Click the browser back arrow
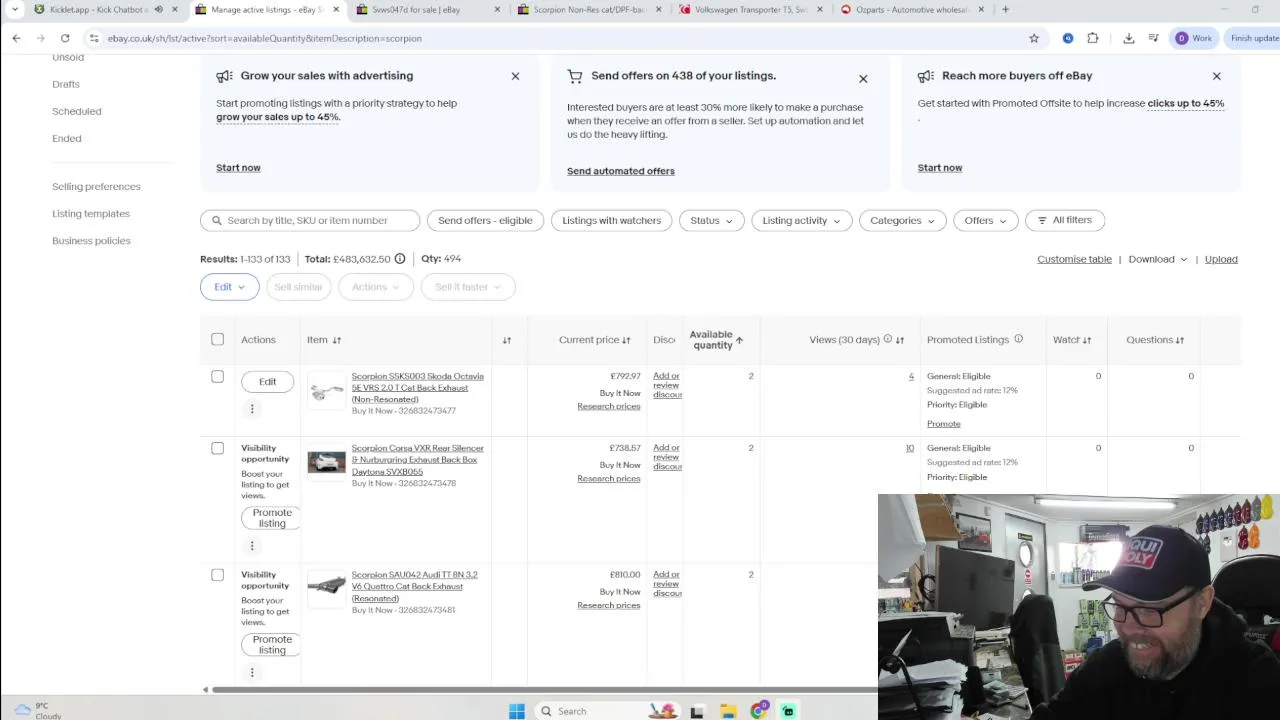This screenshot has height=720, width=1280. click(x=16, y=38)
